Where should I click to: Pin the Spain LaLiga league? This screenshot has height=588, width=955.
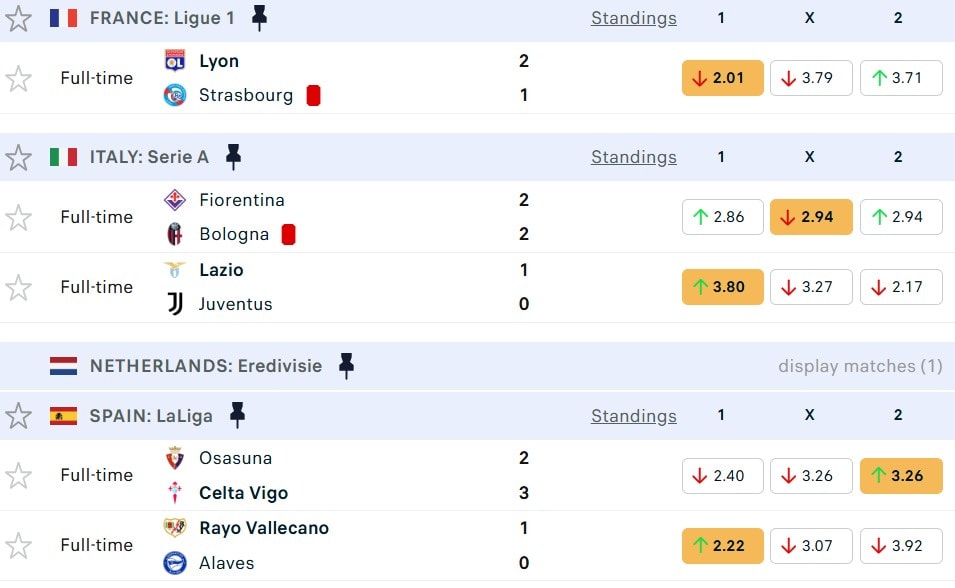pos(237,415)
